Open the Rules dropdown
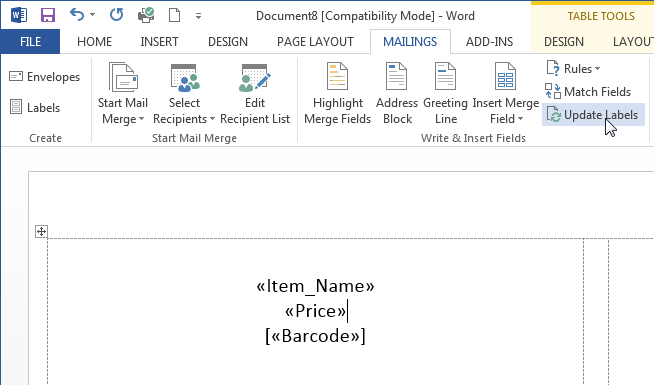 click(x=574, y=68)
